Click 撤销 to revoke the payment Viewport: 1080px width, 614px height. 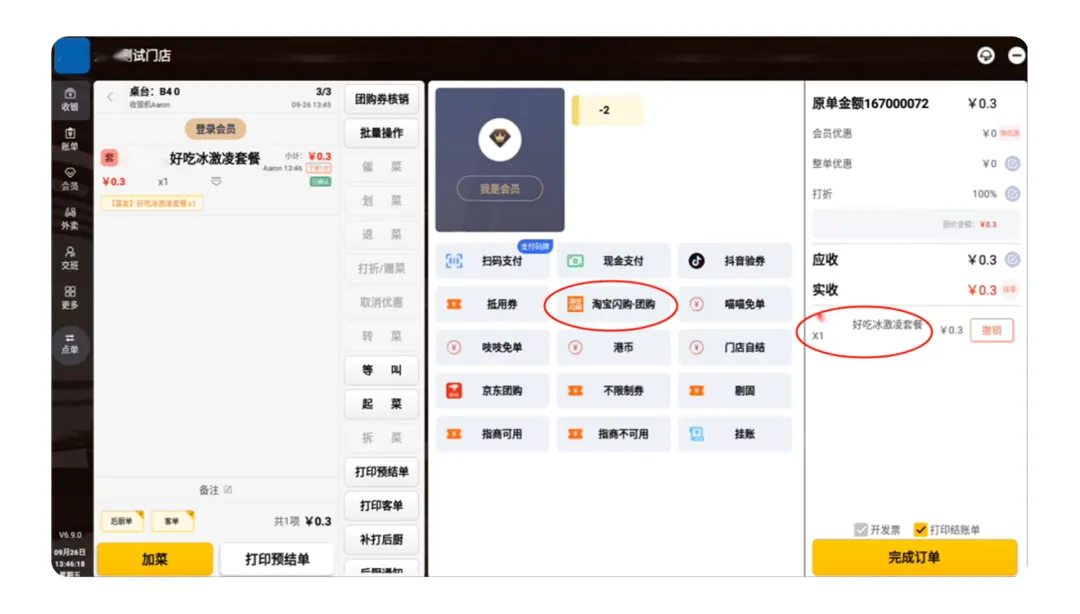click(x=991, y=330)
